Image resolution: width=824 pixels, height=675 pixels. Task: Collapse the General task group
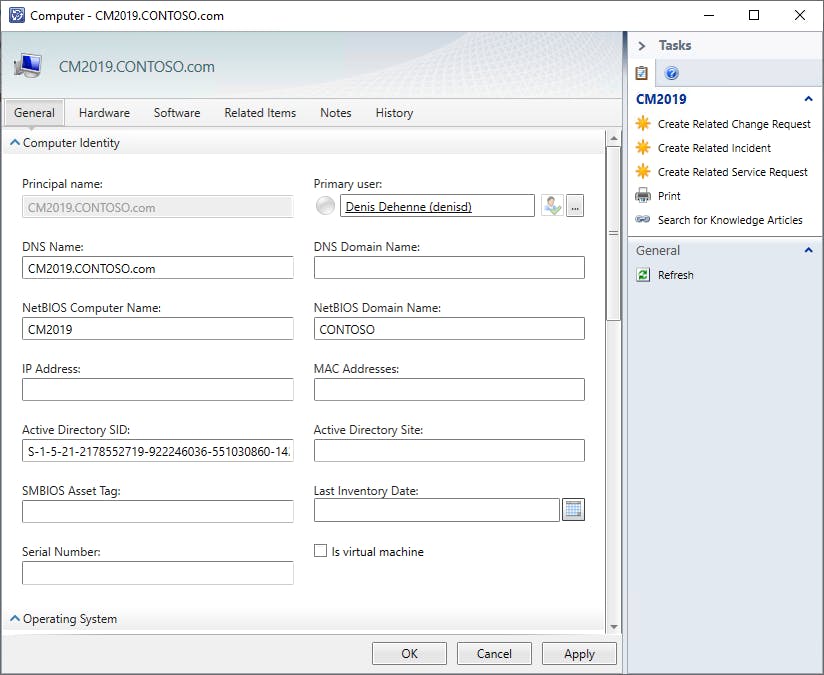tap(809, 250)
